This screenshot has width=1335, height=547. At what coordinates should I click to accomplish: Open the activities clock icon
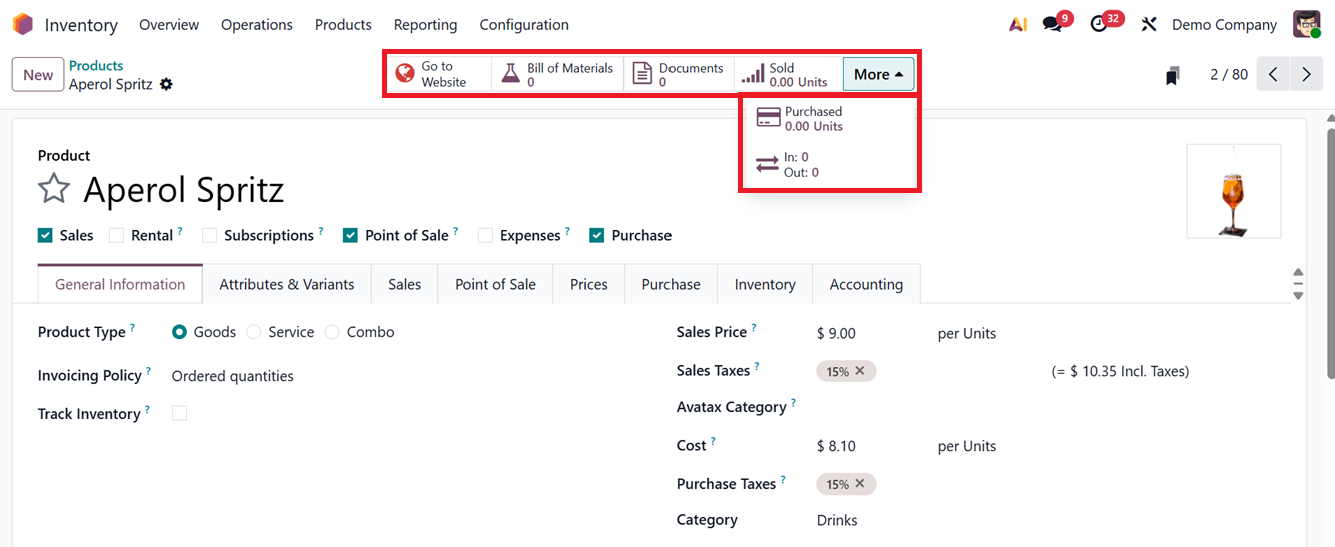pos(1100,24)
